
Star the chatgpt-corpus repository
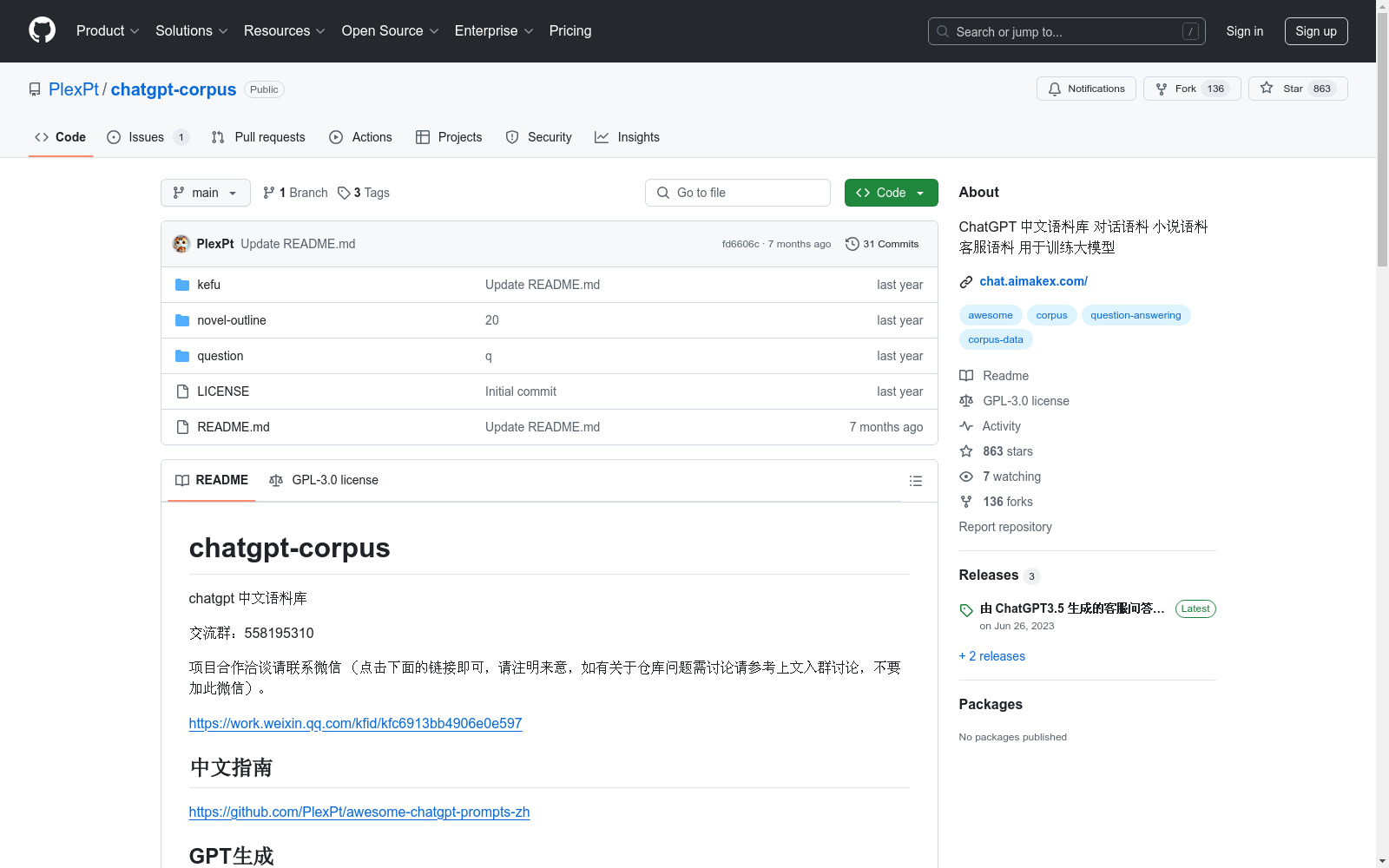1298,89
